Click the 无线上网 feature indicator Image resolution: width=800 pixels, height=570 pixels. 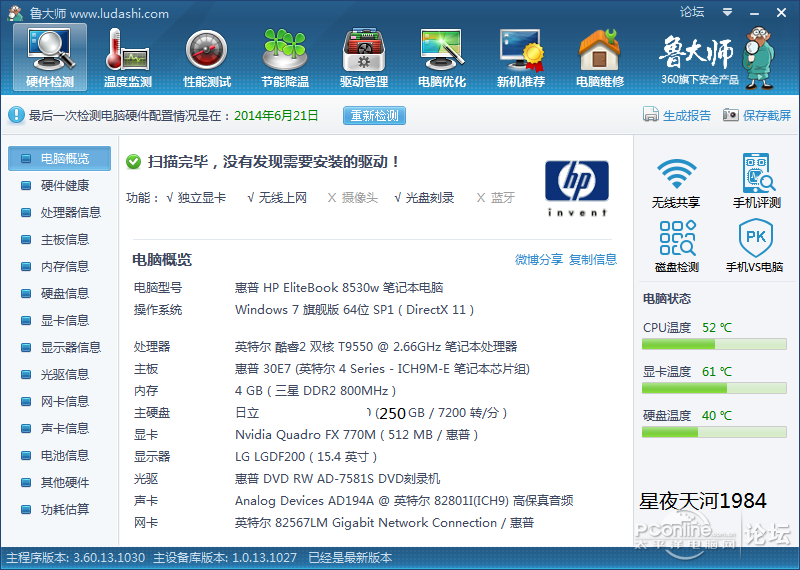[277, 198]
